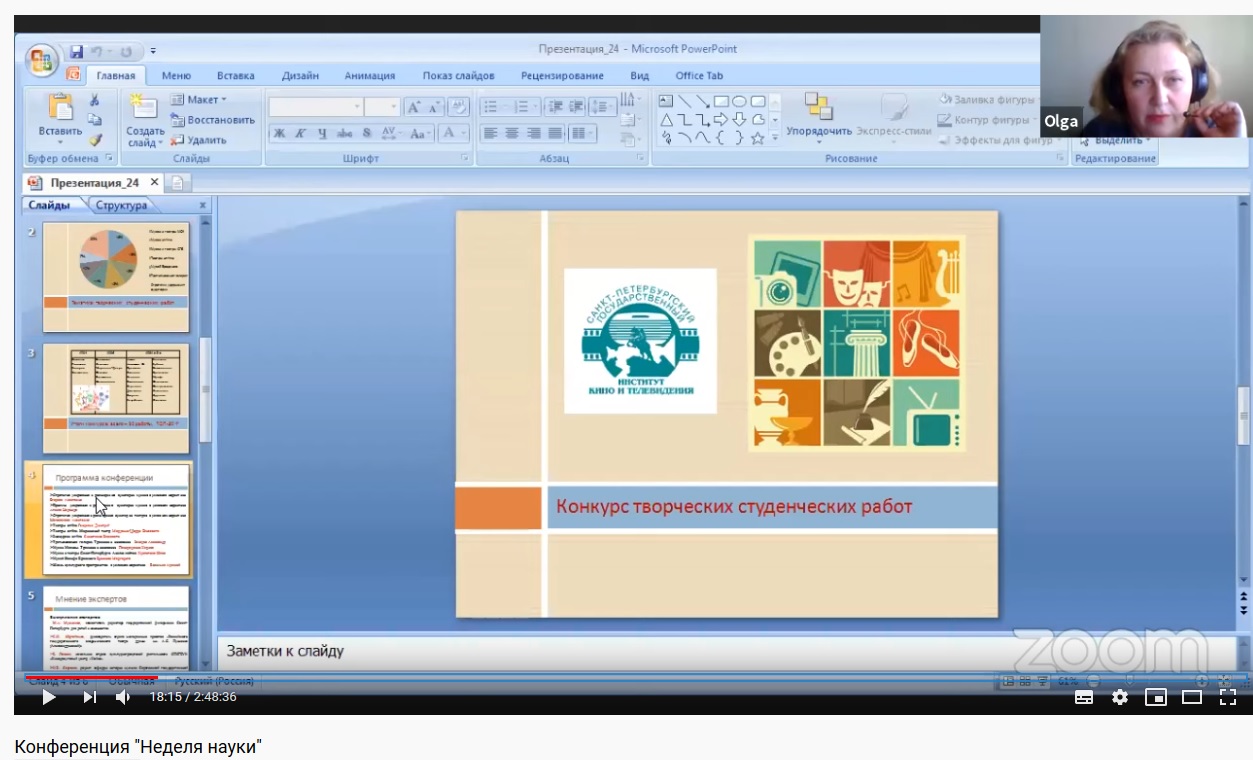
Task: Close the Презентация_24 document tab
Action: 154,183
